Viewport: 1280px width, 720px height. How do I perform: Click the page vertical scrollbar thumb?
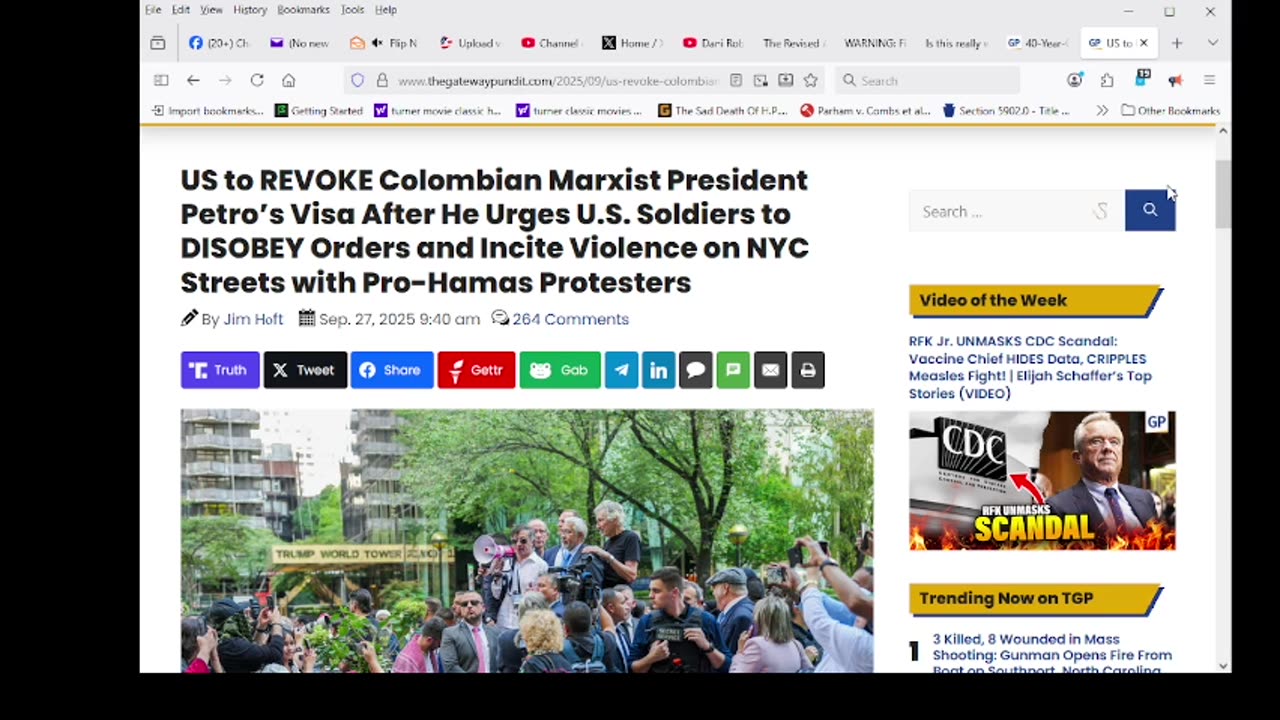pyautogui.click(x=1223, y=193)
